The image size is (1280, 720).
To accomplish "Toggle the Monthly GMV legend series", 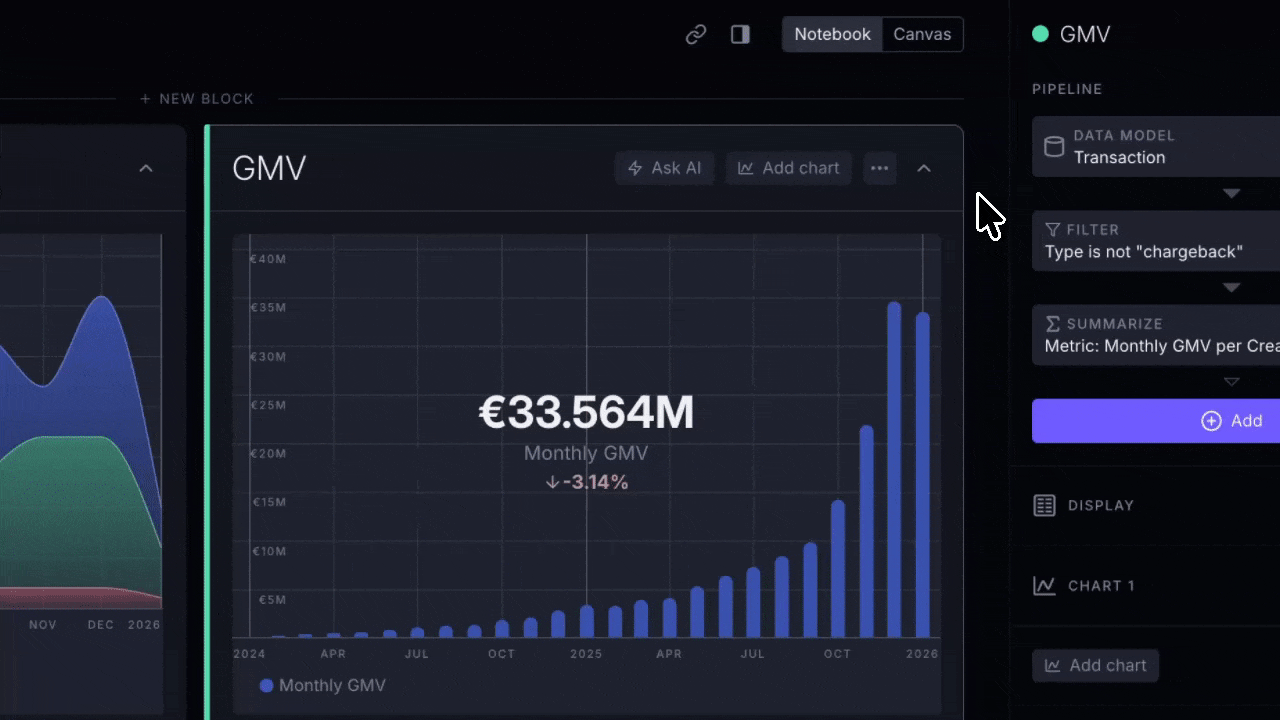I will pyautogui.click(x=322, y=685).
